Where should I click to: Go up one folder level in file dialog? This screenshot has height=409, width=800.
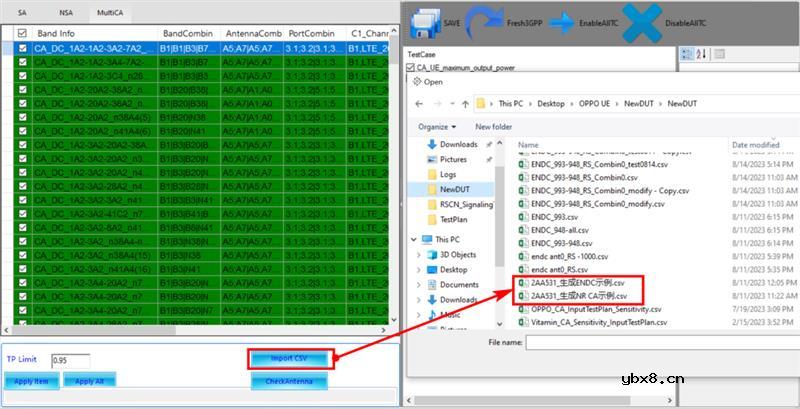pyautogui.click(x=465, y=103)
